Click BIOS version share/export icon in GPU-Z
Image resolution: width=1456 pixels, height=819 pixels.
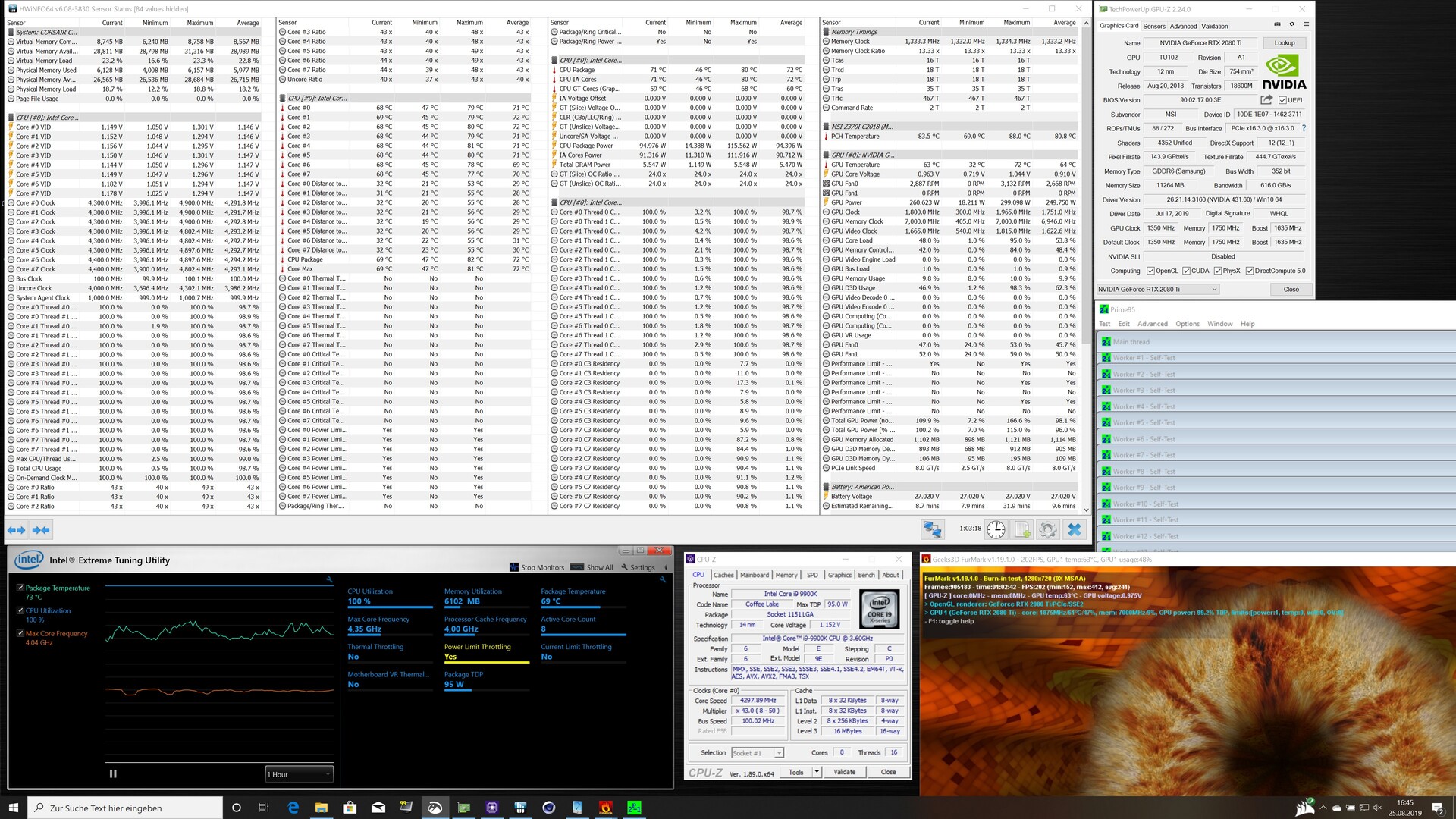coord(1266,99)
